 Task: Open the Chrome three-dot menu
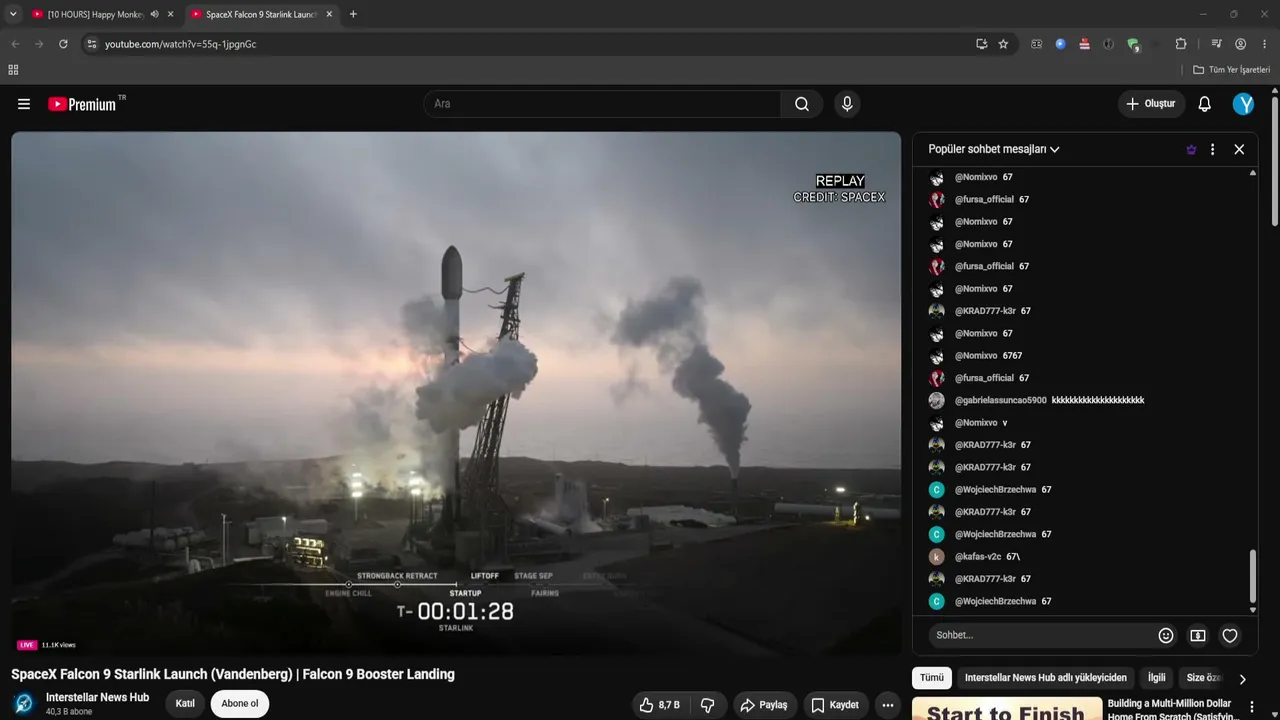[1265, 44]
